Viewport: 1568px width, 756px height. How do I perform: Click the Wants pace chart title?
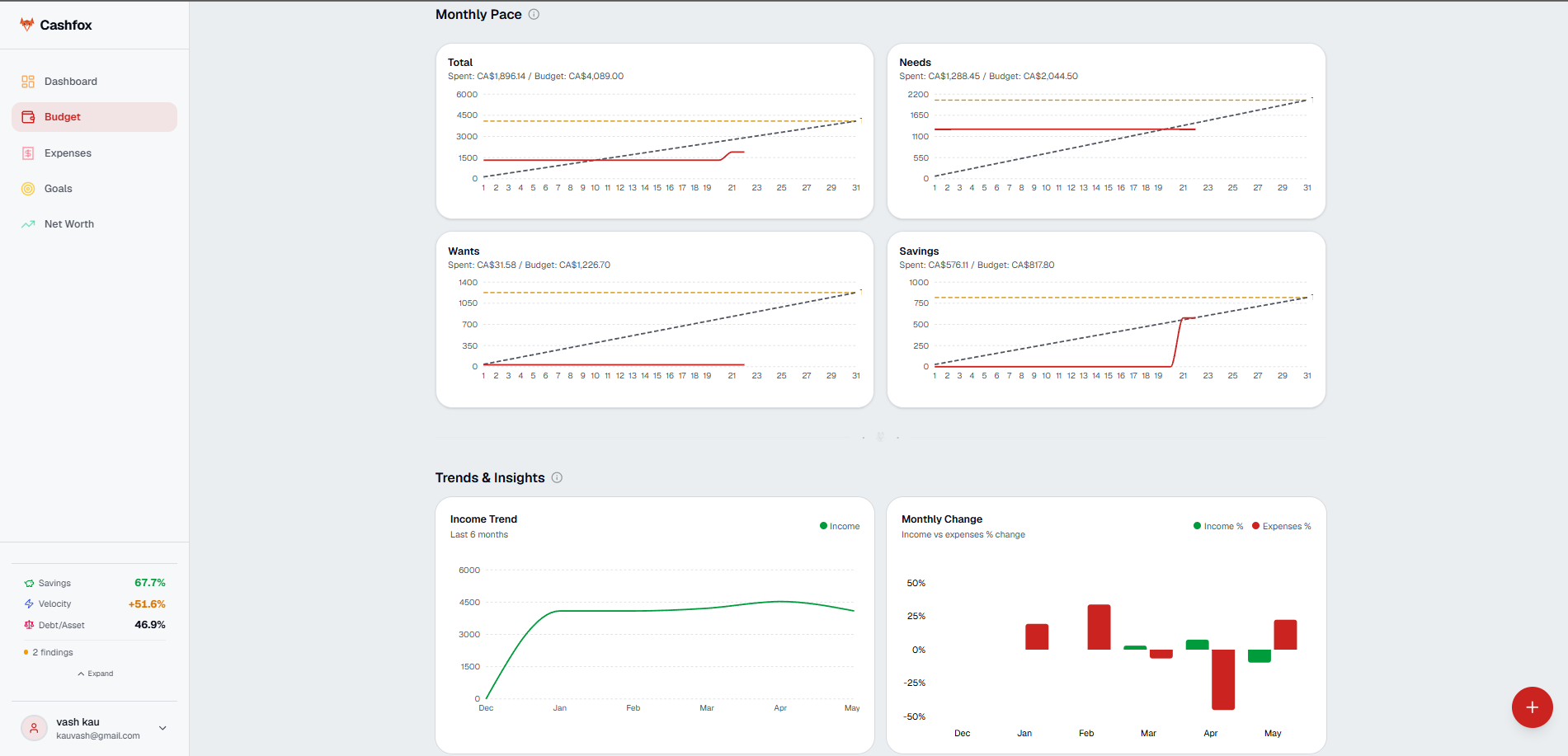[464, 251]
